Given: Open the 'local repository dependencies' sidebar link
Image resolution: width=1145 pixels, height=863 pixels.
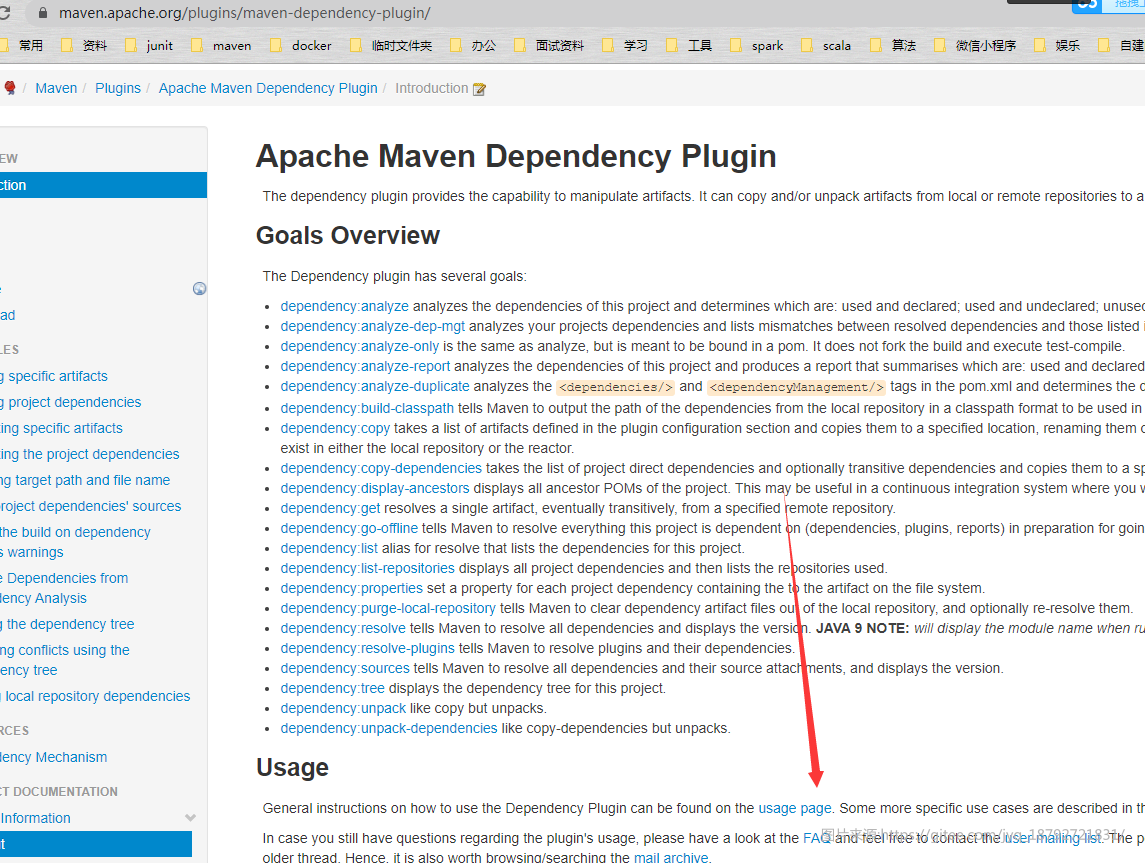Looking at the screenshot, I should coord(95,697).
